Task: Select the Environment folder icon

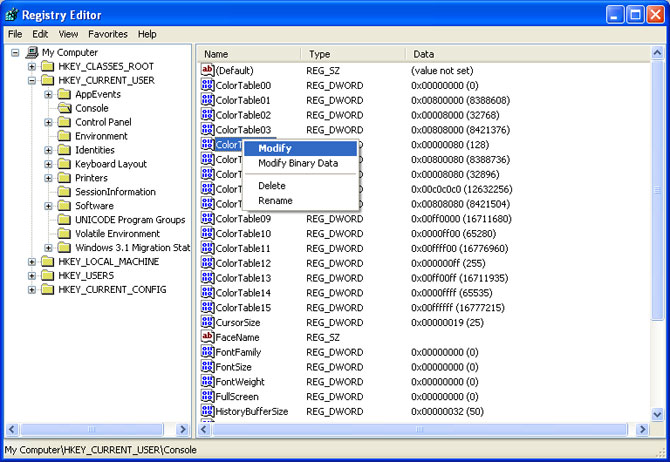Action: (x=65, y=136)
